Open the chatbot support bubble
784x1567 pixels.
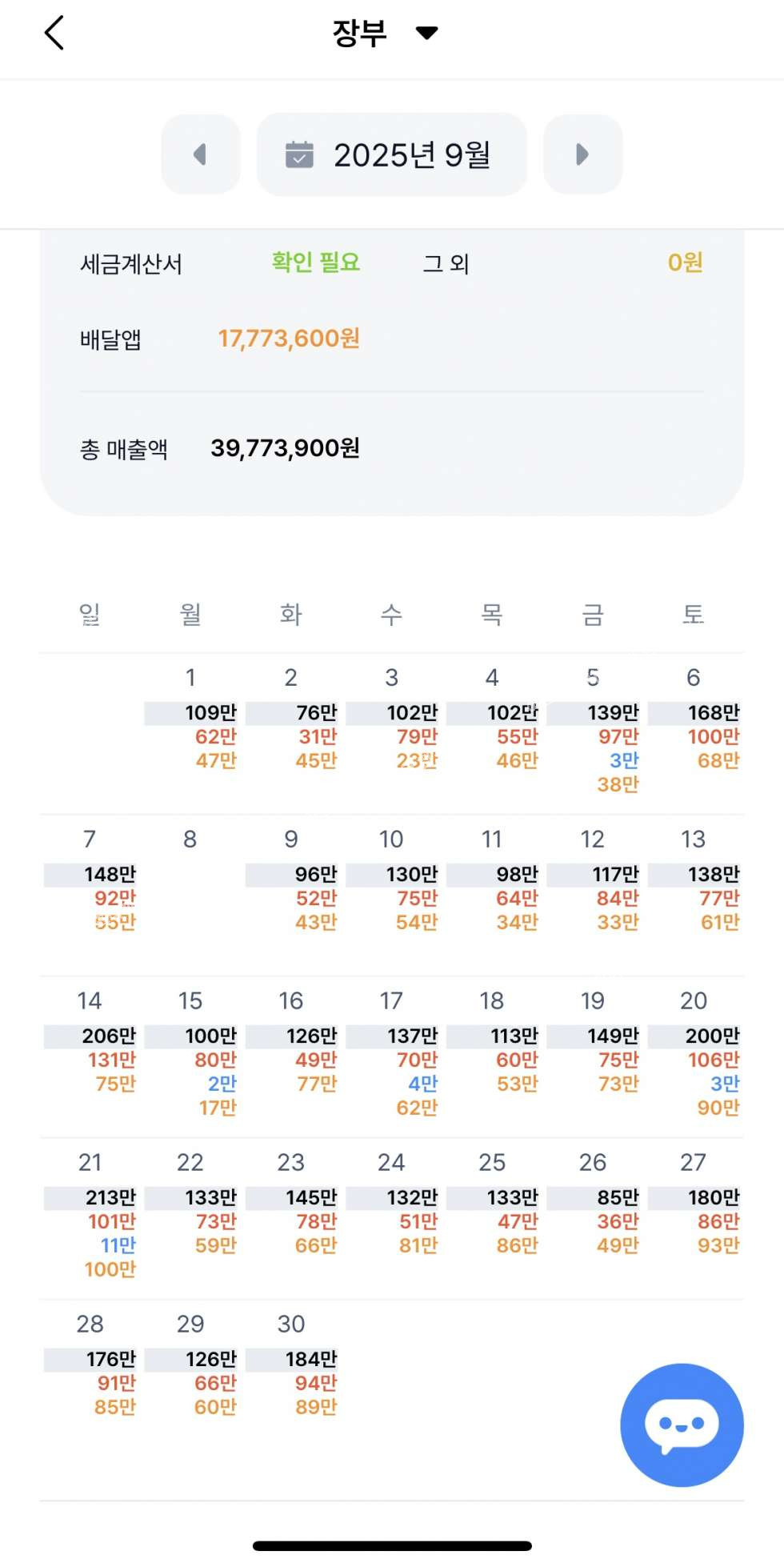point(682,1425)
